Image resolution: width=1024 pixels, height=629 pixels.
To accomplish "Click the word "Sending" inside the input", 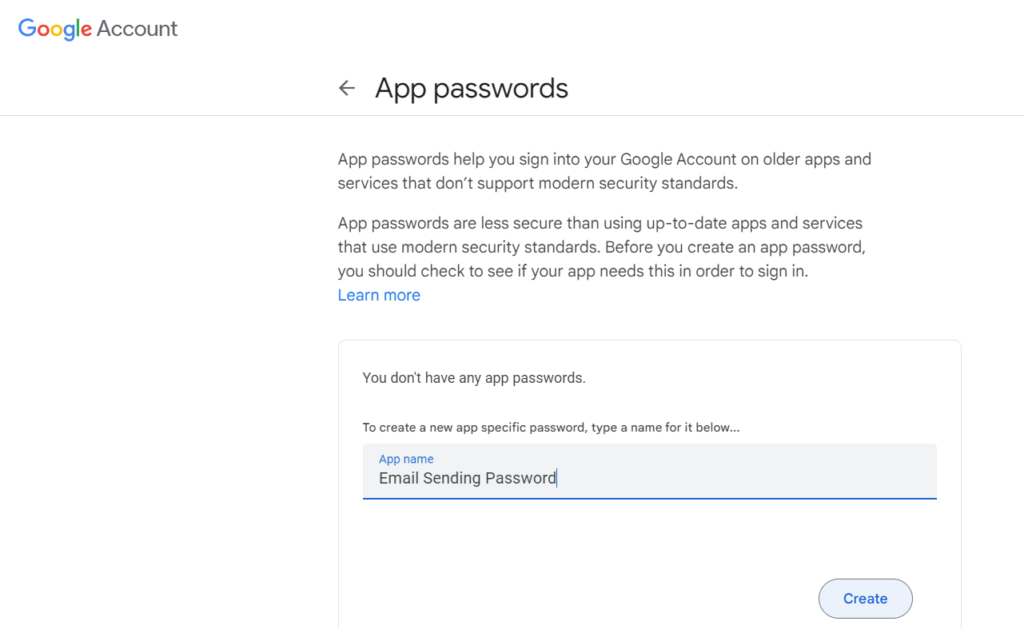I will [x=452, y=479].
